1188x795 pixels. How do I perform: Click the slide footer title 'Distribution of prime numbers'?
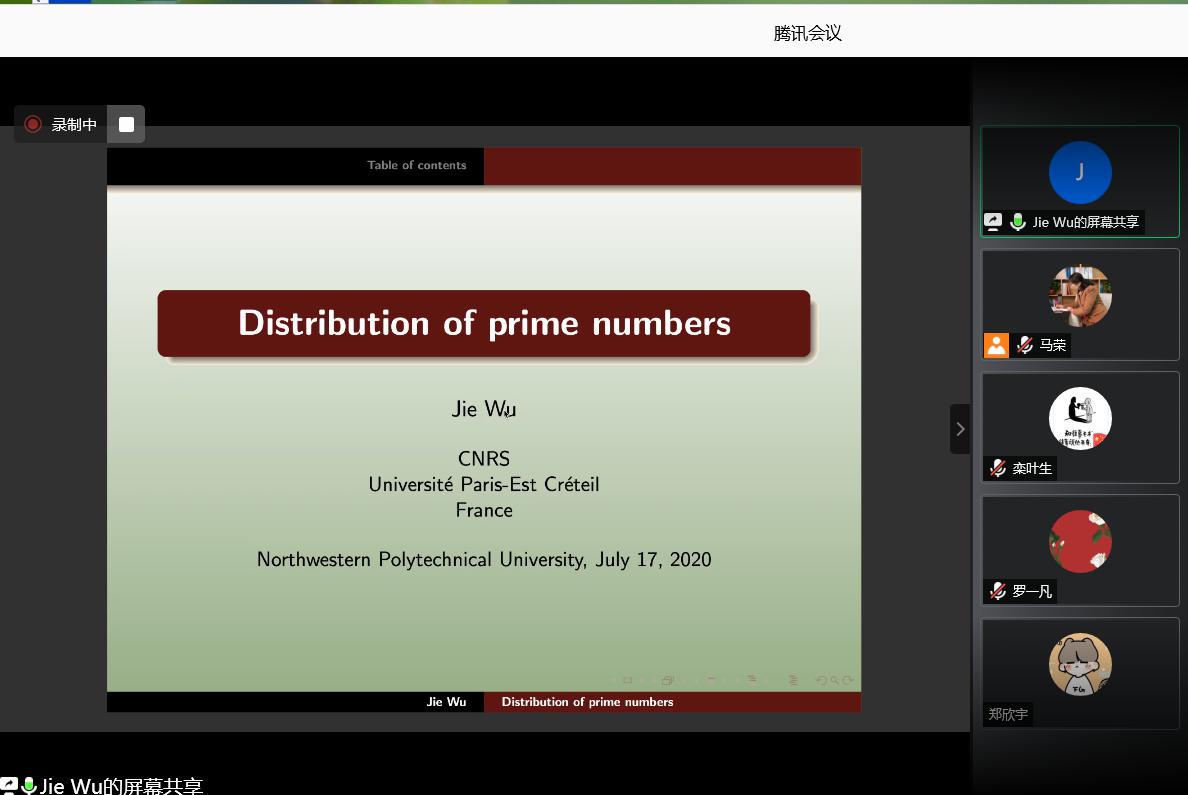tap(587, 702)
